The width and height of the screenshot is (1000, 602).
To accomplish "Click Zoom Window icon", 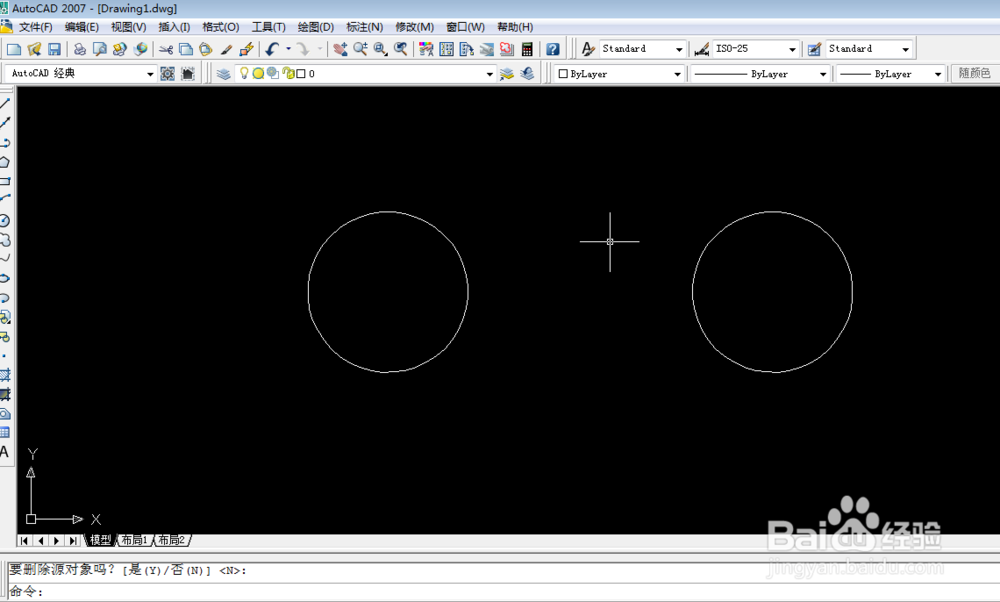I will point(381,49).
